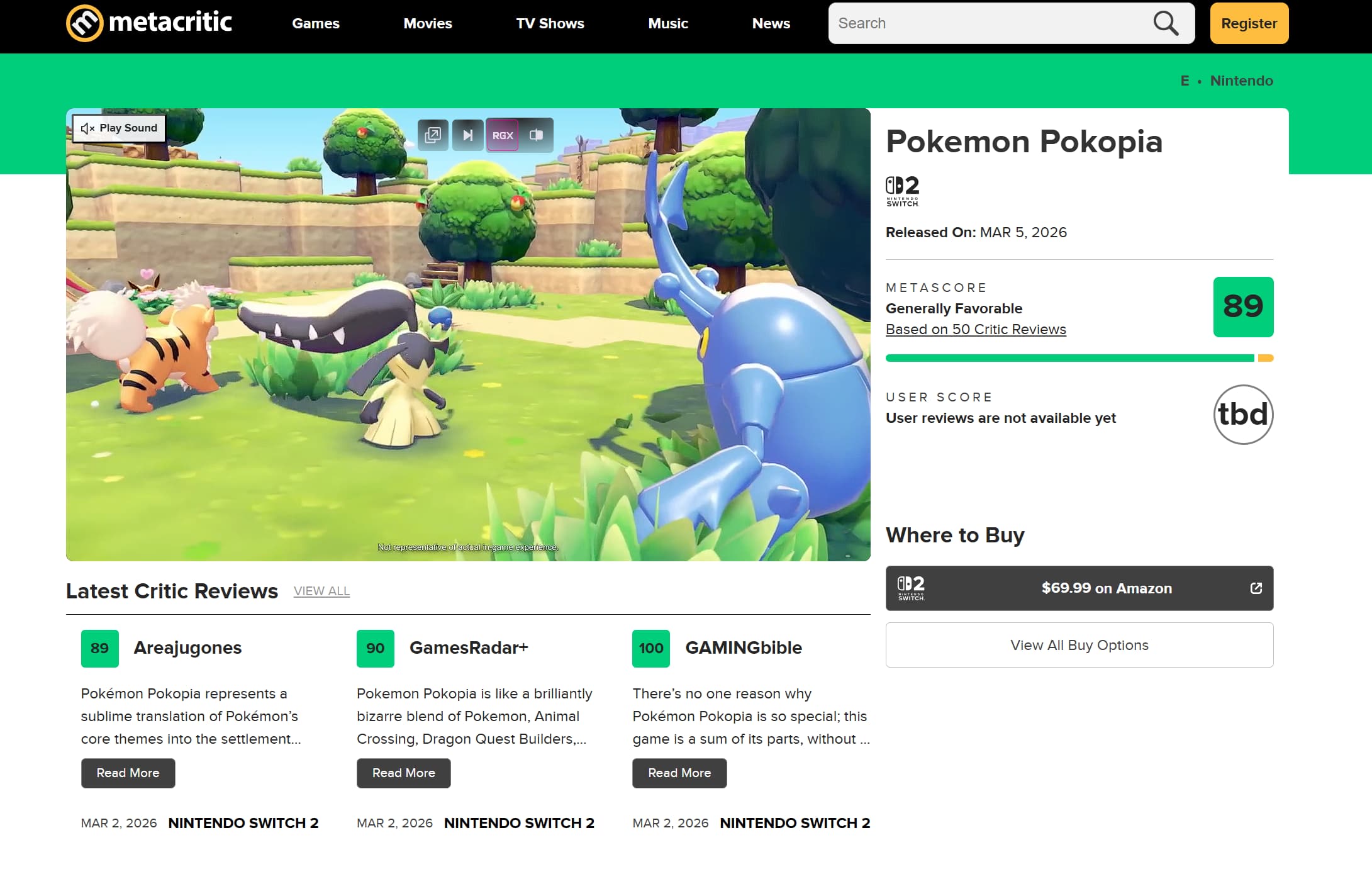The image size is (1372, 896).
Task: Skip to next video frame
Action: 467,135
